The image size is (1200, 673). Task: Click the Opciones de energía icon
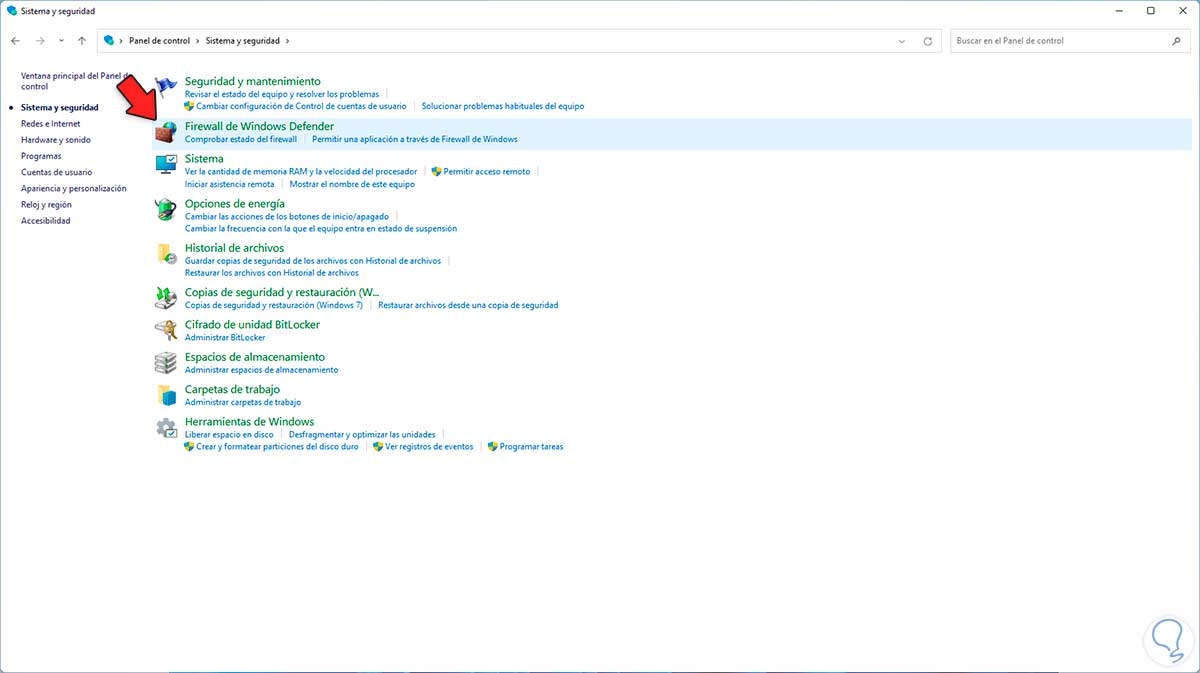point(166,210)
